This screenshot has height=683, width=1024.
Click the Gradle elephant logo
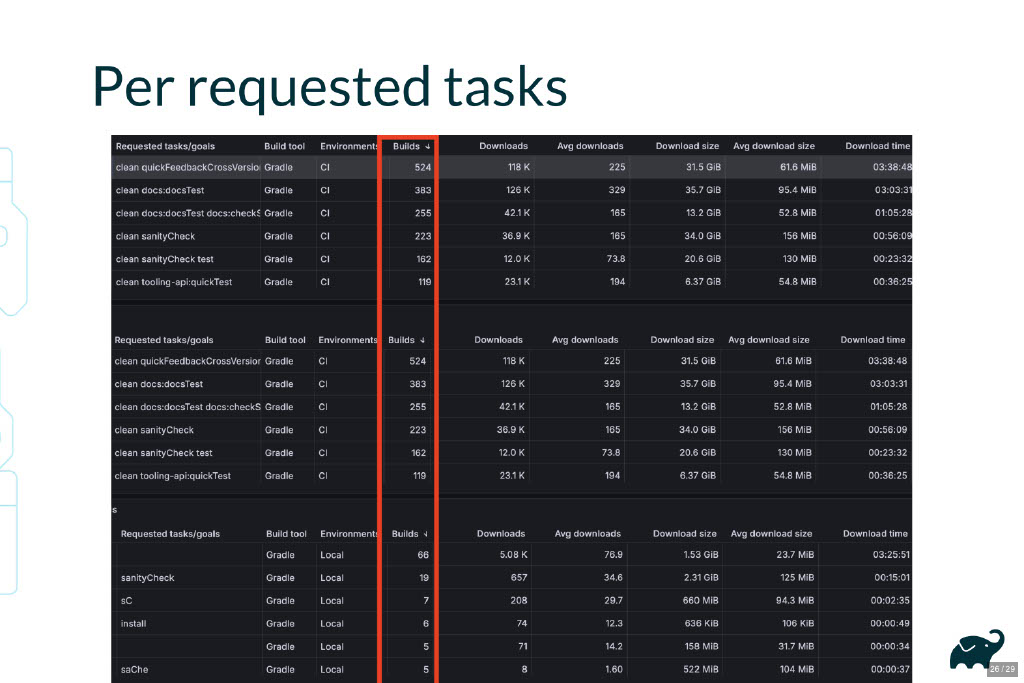[x=976, y=650]
